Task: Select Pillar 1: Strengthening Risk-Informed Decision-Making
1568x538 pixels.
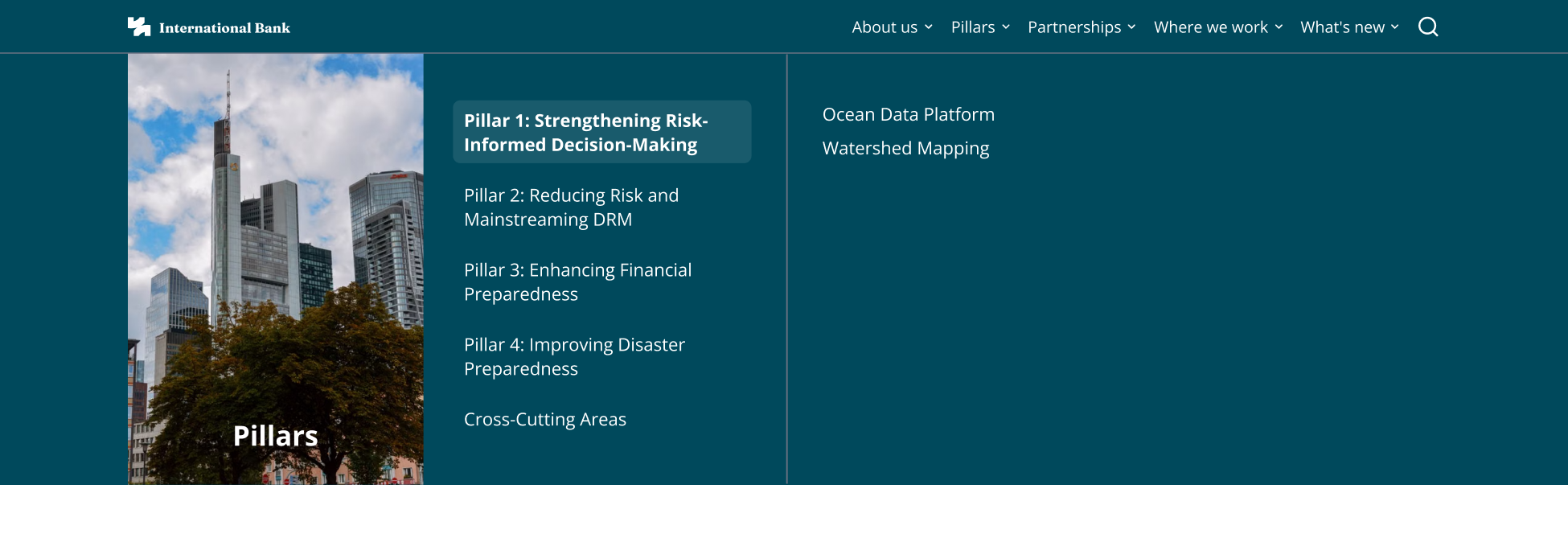Action: click(x=602, y=132)
